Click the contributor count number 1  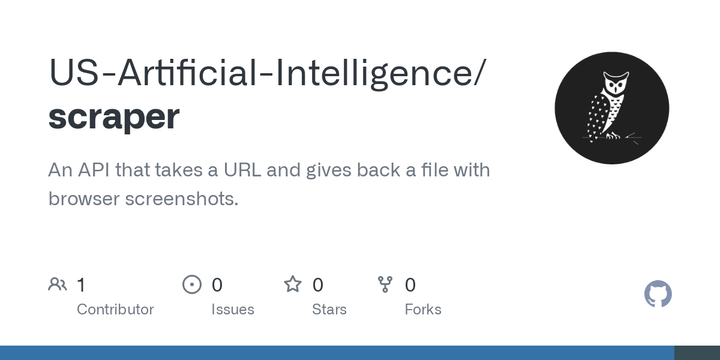(81, 285)
